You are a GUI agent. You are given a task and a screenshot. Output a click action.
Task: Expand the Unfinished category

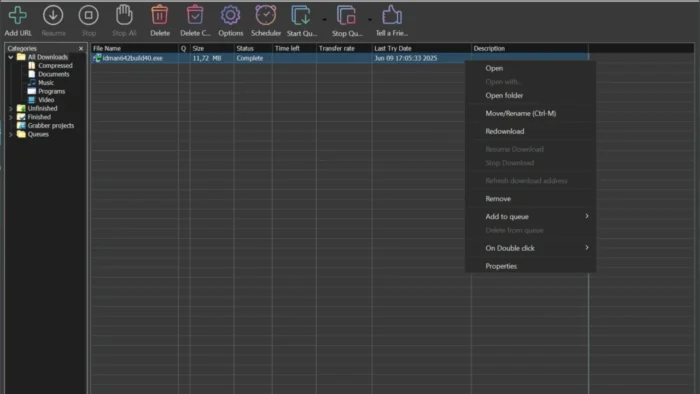pos(11,108)
